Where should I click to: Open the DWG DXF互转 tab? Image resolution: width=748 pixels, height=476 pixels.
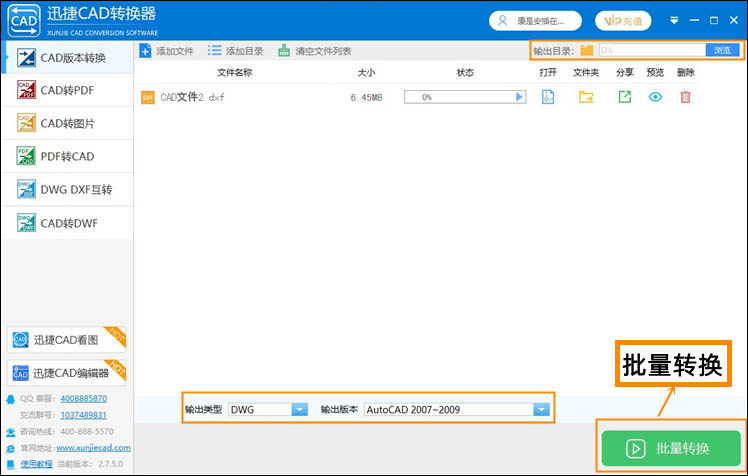[68, 189]
